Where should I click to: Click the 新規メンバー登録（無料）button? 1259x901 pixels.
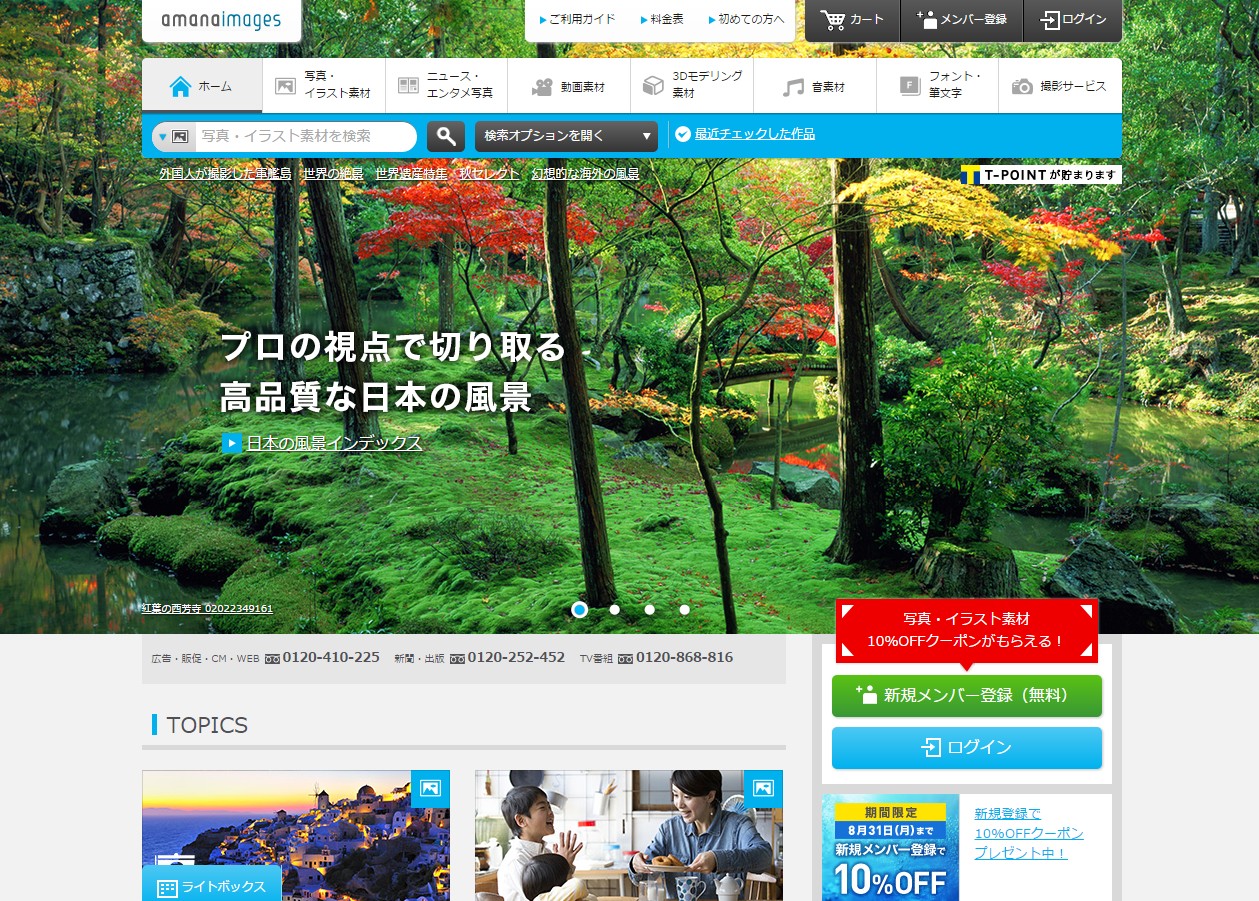pyautogui.click(x=966, y=695)
